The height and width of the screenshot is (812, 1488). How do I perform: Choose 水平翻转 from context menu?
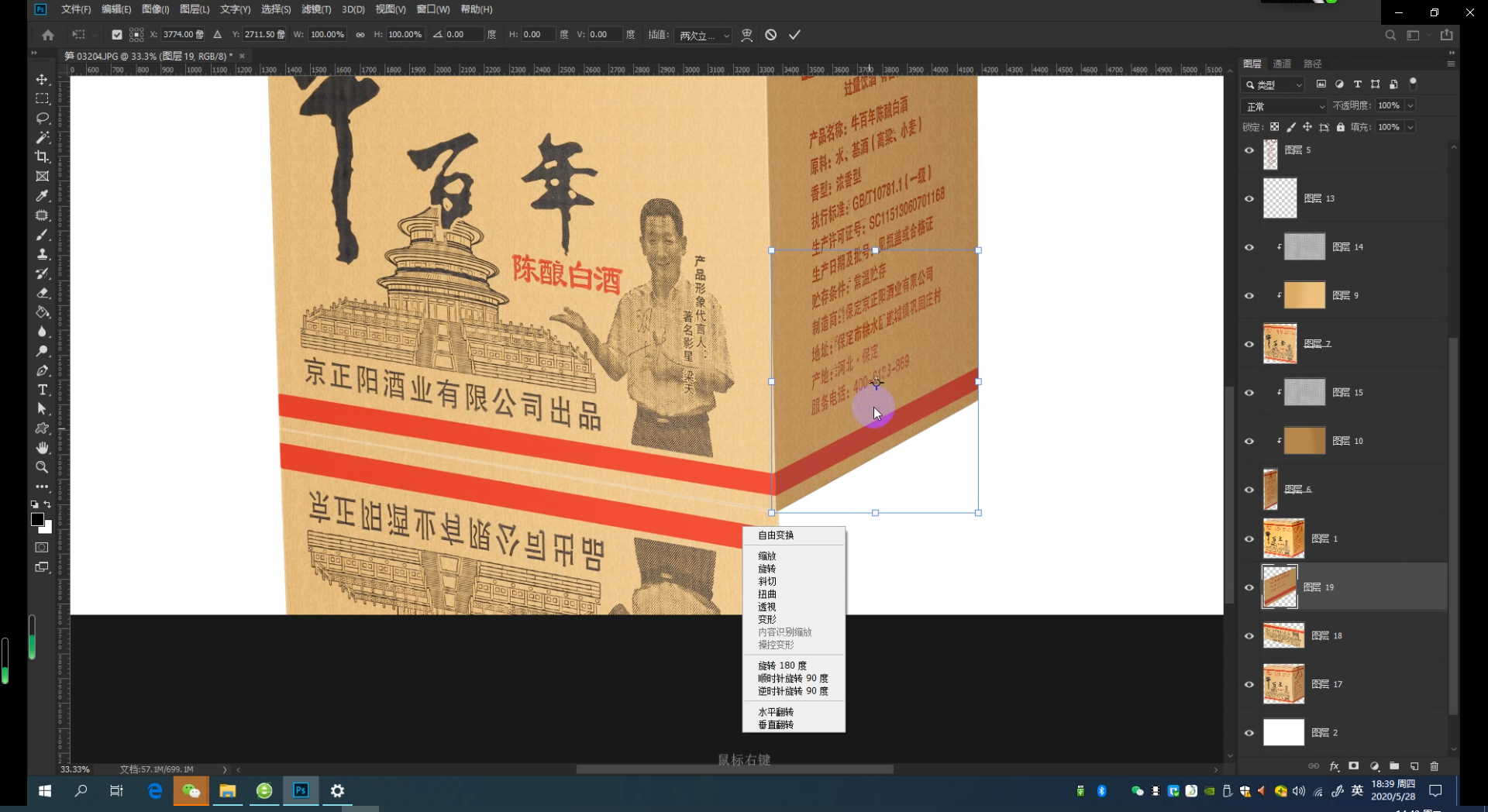pos(794,712)
